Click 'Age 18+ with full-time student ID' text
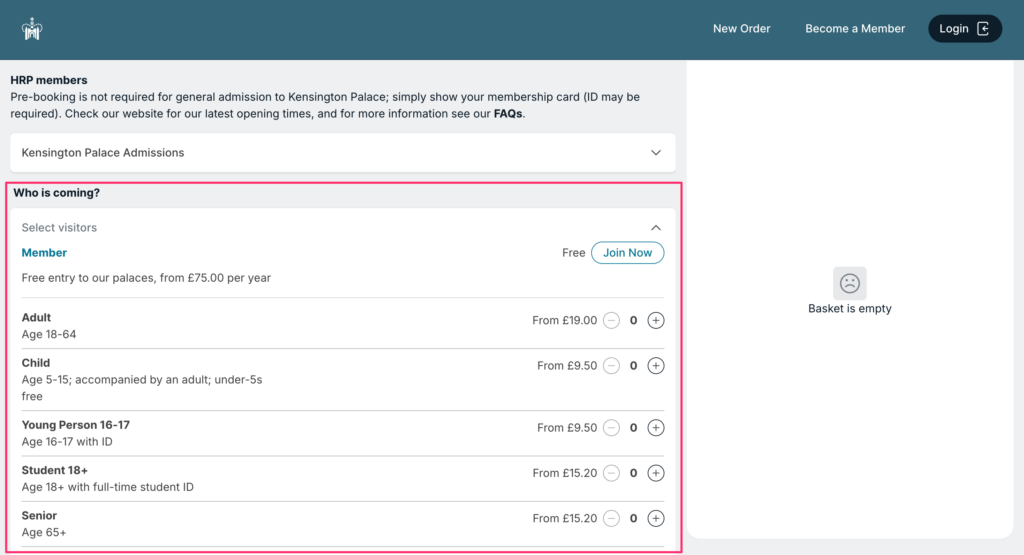1024x555 pixels. [108, 487]
